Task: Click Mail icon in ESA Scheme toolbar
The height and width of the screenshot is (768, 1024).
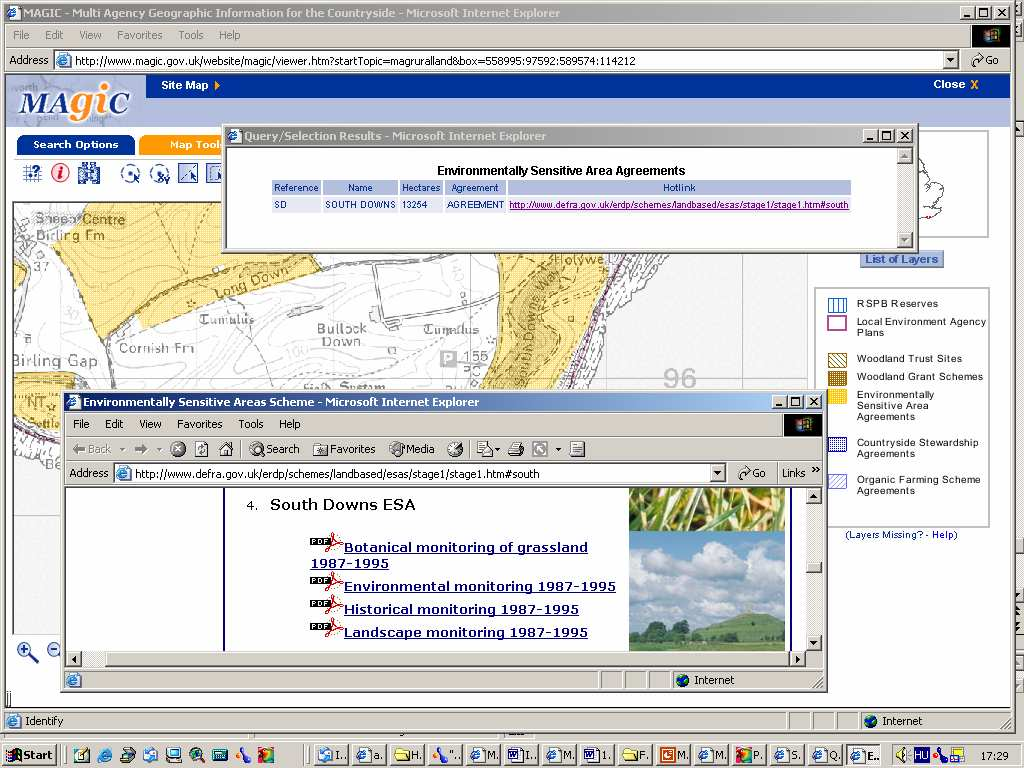Action: [x=485, y=449]
